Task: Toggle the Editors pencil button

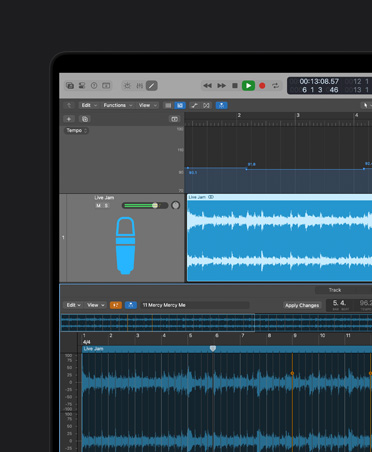Action: coord(152,86)
